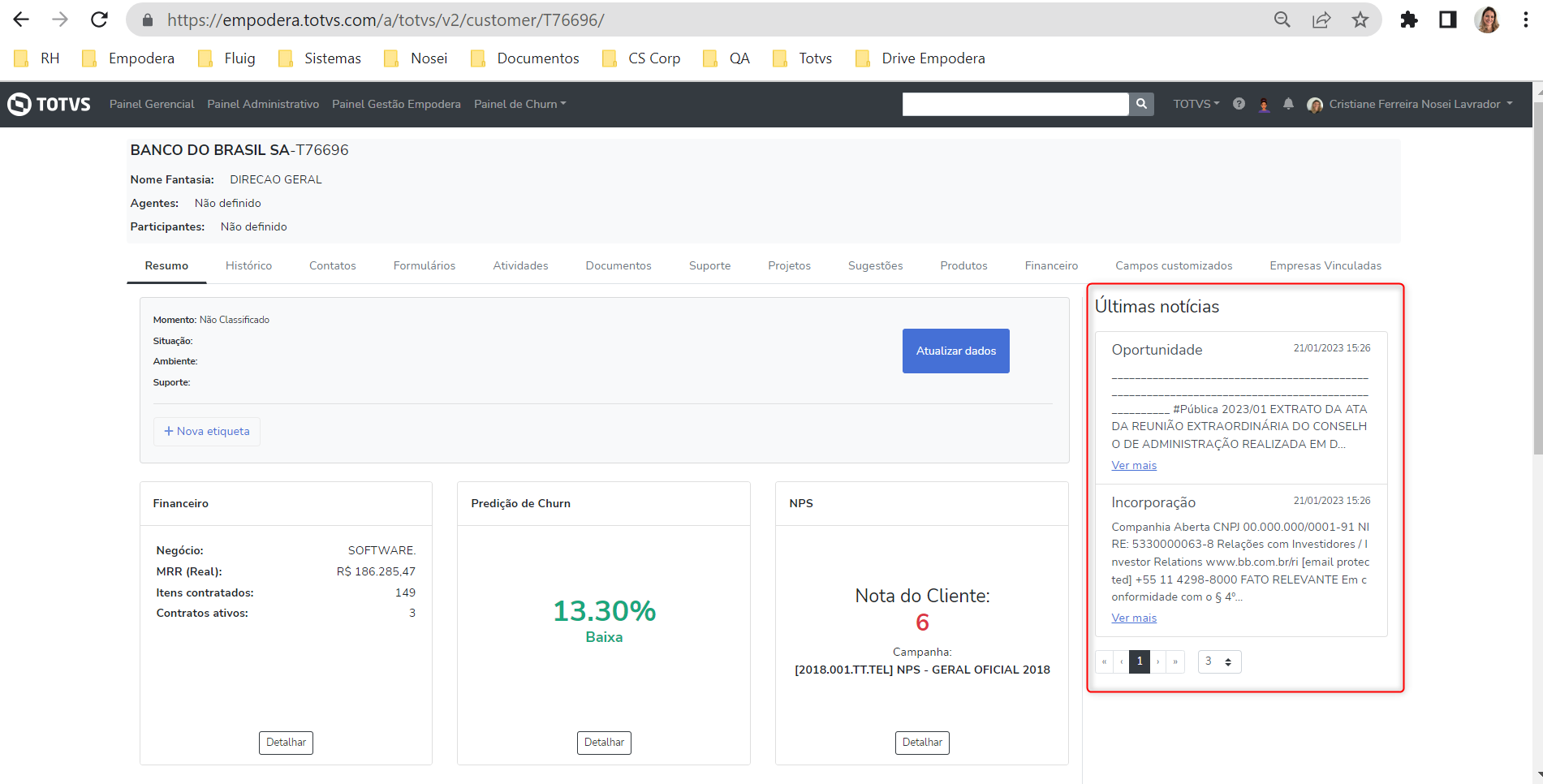Switch to the customer Documentos tab
Viewport: 1543px width, 784px height.
(618, 265)
